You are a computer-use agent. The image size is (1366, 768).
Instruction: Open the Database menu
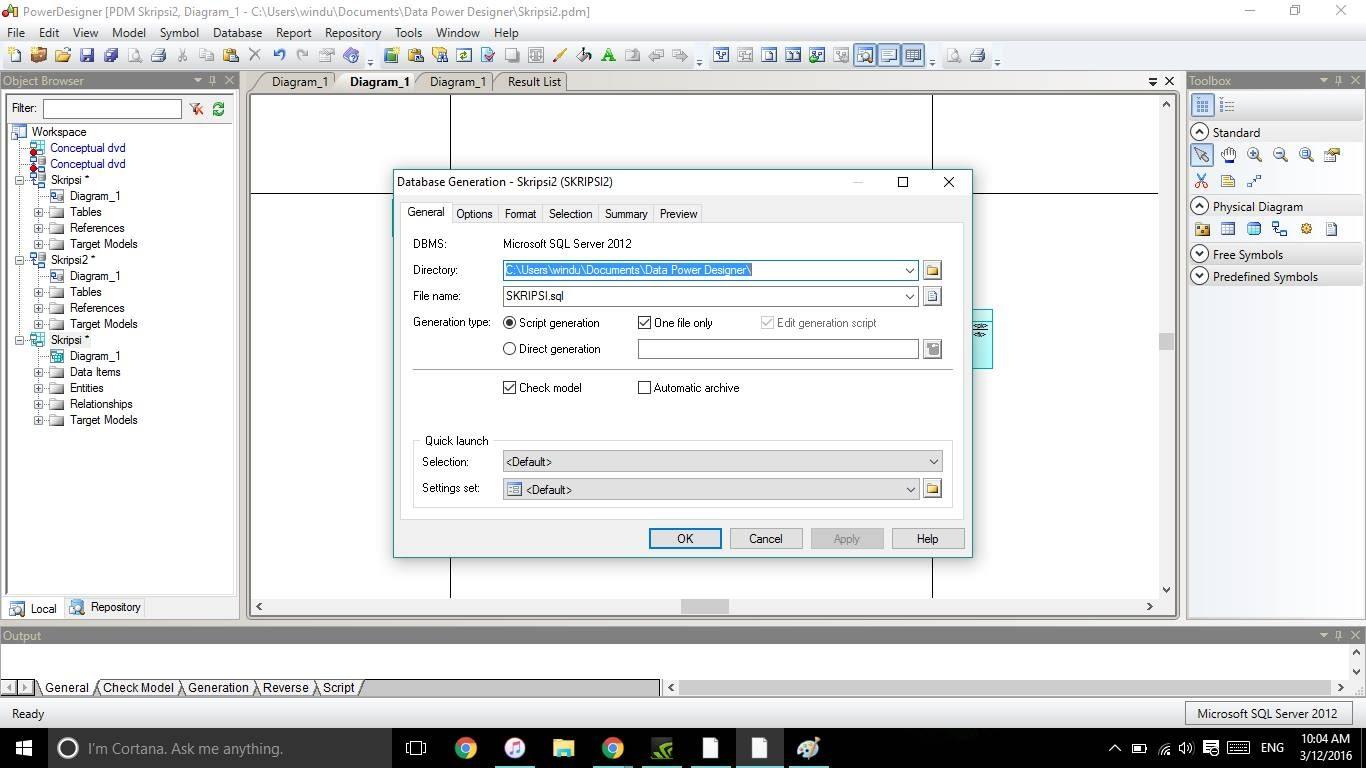(x=237, y=32)
